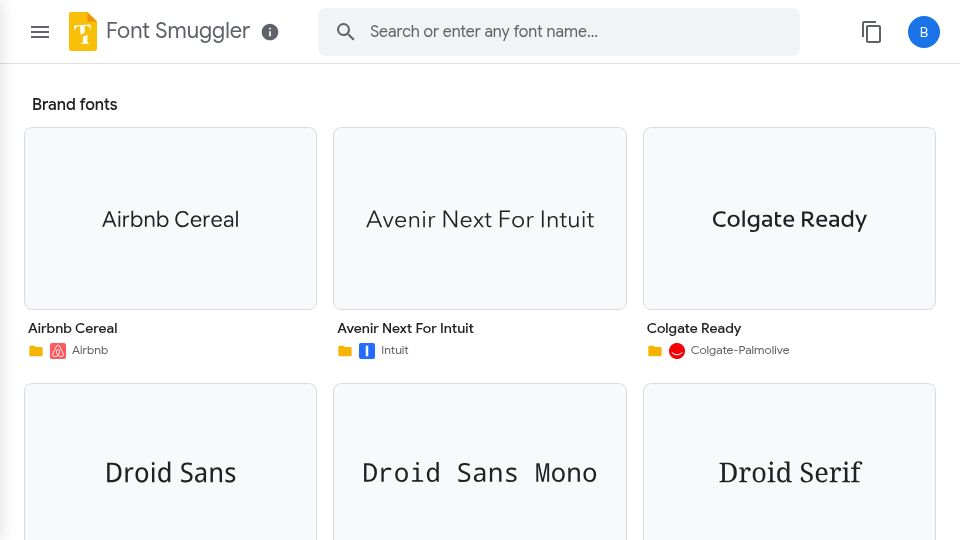Viewport: 960px width, 540px height.
Task: Click the Font Smuggler title text
Action: click(x=178, y=31)
